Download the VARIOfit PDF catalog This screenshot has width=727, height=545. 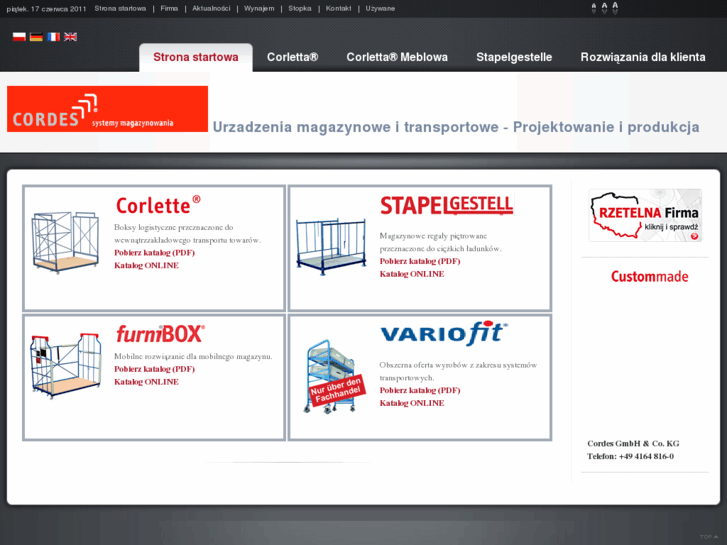click(x=420, y=391)
